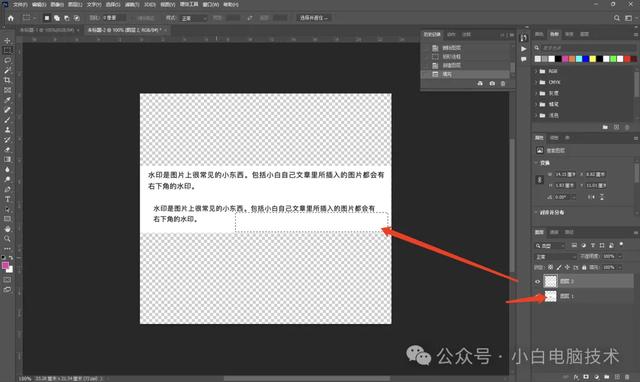Select the Horizontal Type tool
The width and height of the screenshot is (640, 382).
point(7,199)
